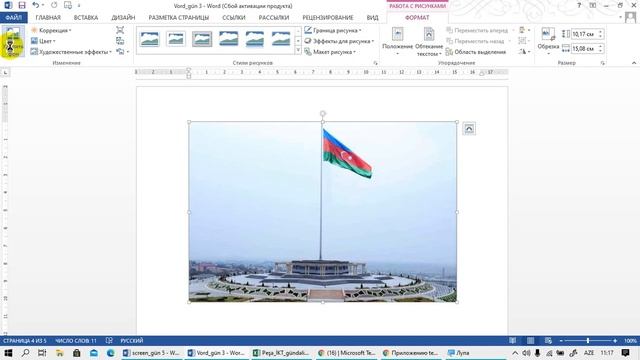Open Эффекты для рисунка effects menu
Viewport: 640px width, 360px height.
pos(339,41)
